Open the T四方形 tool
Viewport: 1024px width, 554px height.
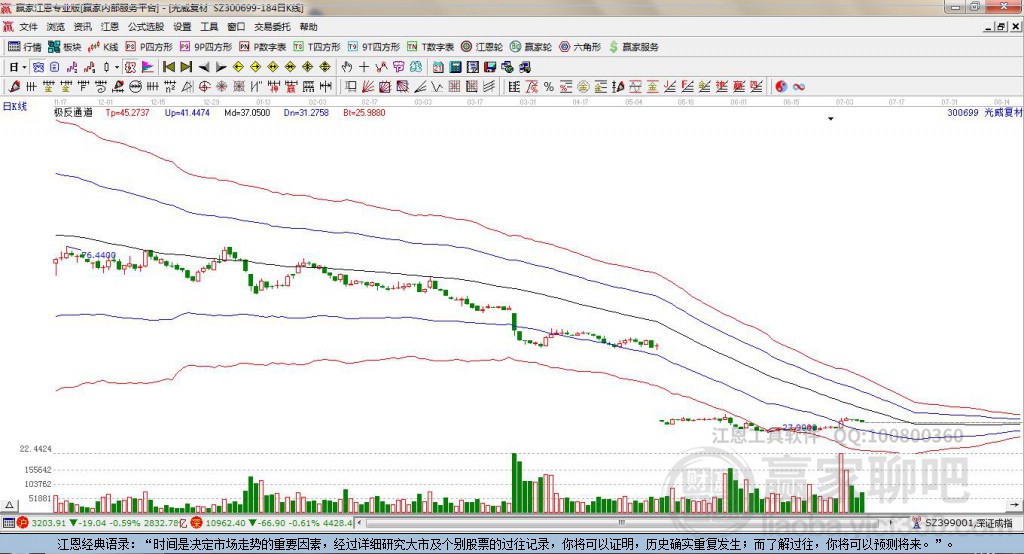[x=317, y=47]
